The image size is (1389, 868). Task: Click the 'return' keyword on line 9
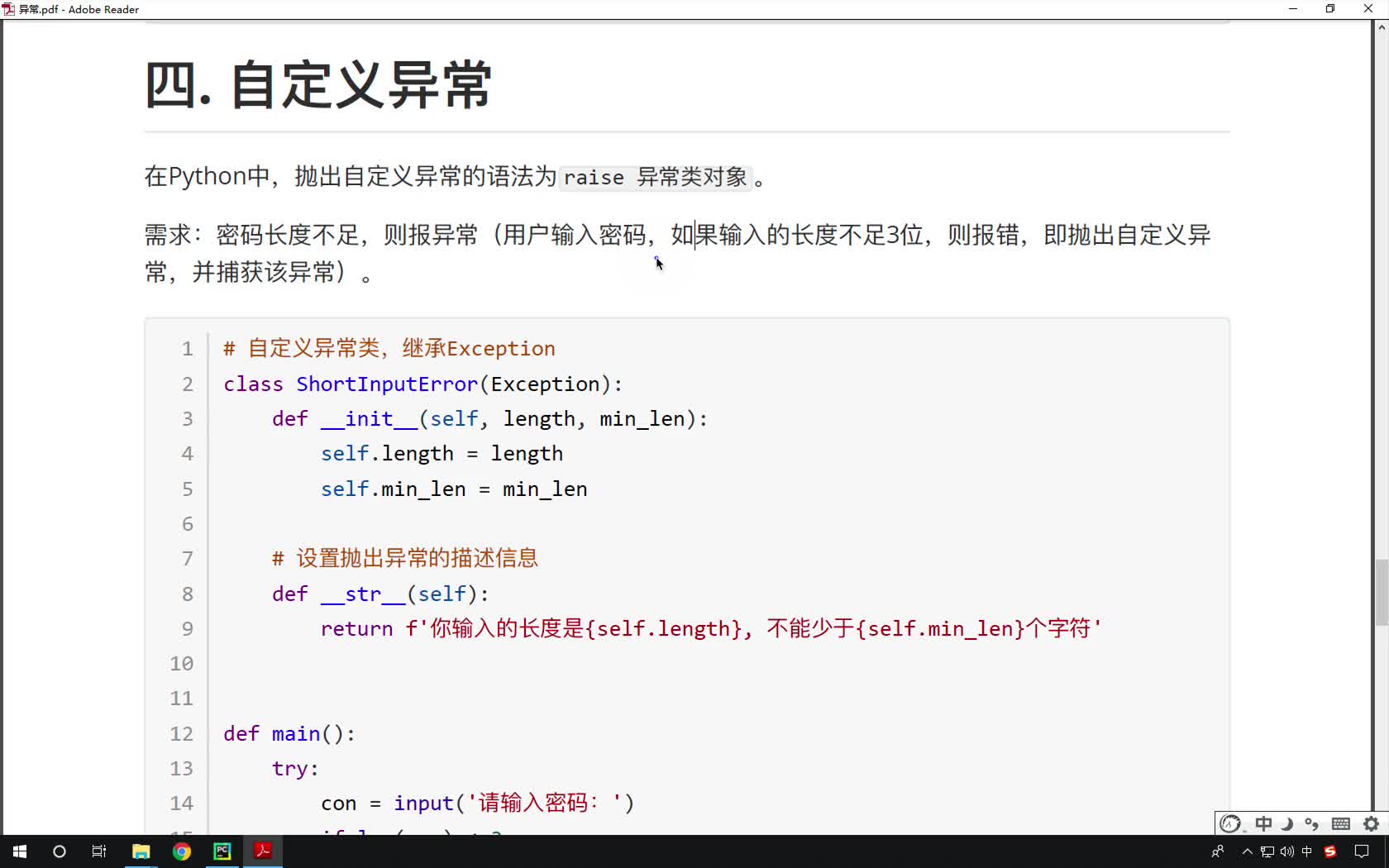point(357,629)
